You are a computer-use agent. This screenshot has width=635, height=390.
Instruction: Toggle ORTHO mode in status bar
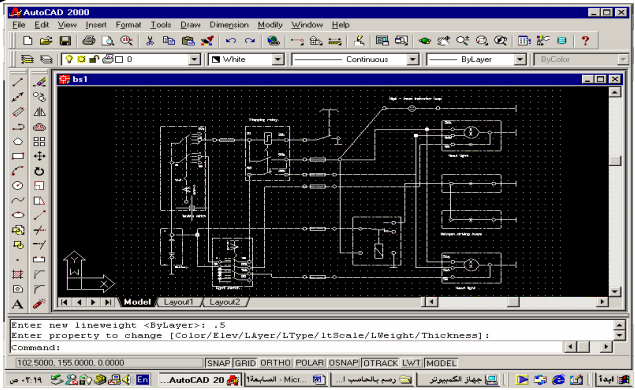click(275, 363)
